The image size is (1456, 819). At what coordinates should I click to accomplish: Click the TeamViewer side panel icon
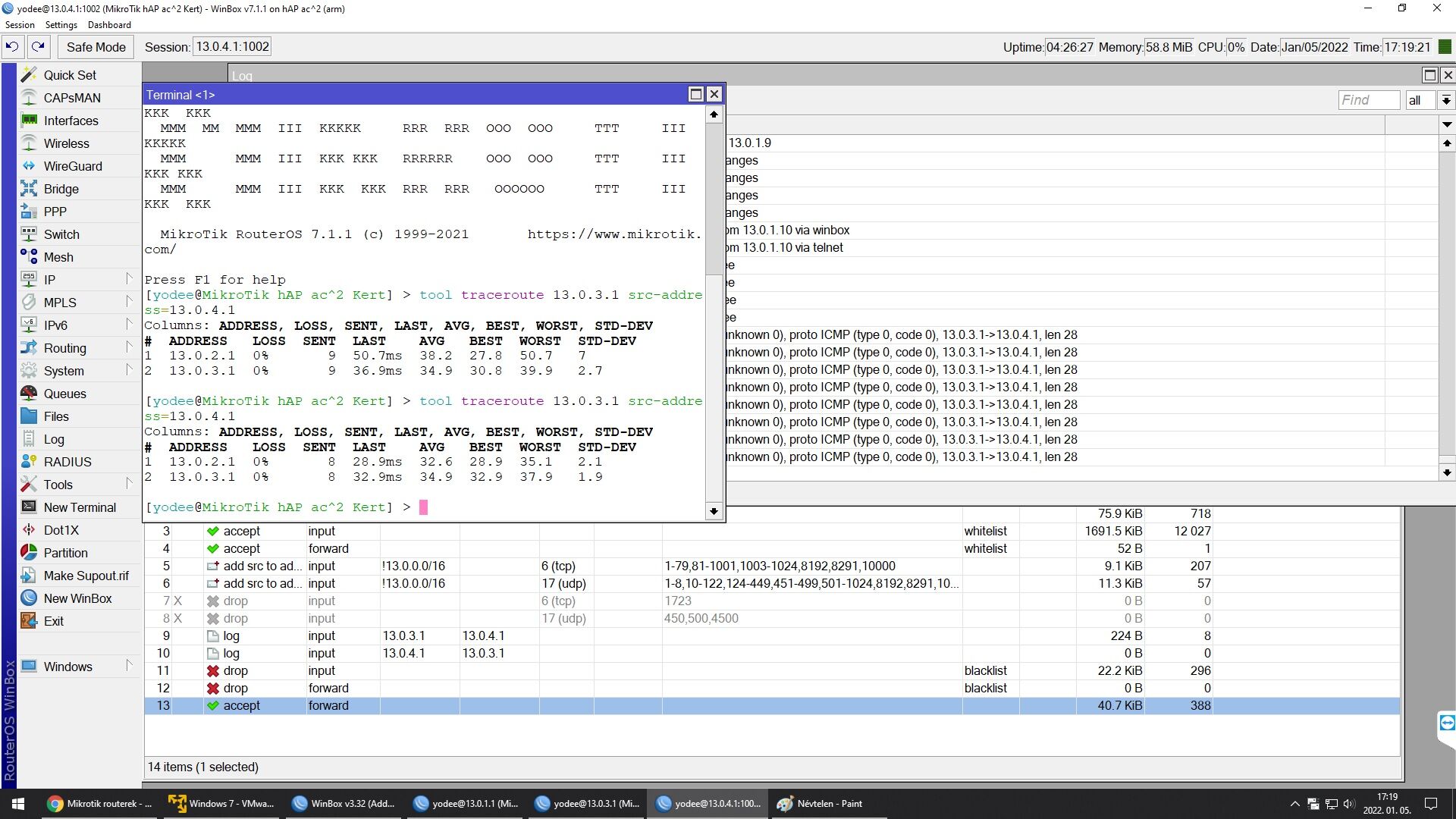[1447, 723]
